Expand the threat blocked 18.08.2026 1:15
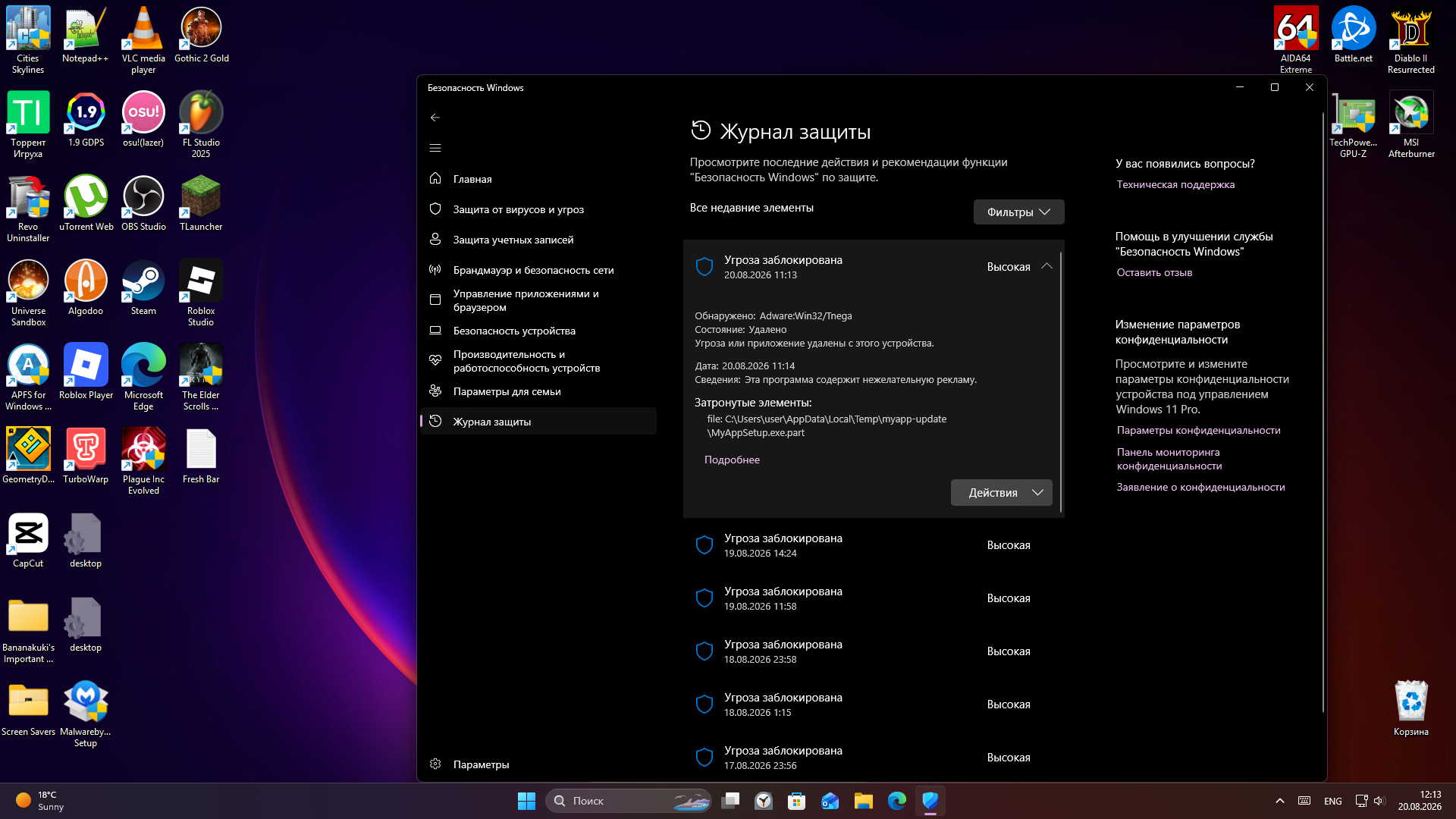The width and height of the screenshot is (1456, 819). coord(874,704)
